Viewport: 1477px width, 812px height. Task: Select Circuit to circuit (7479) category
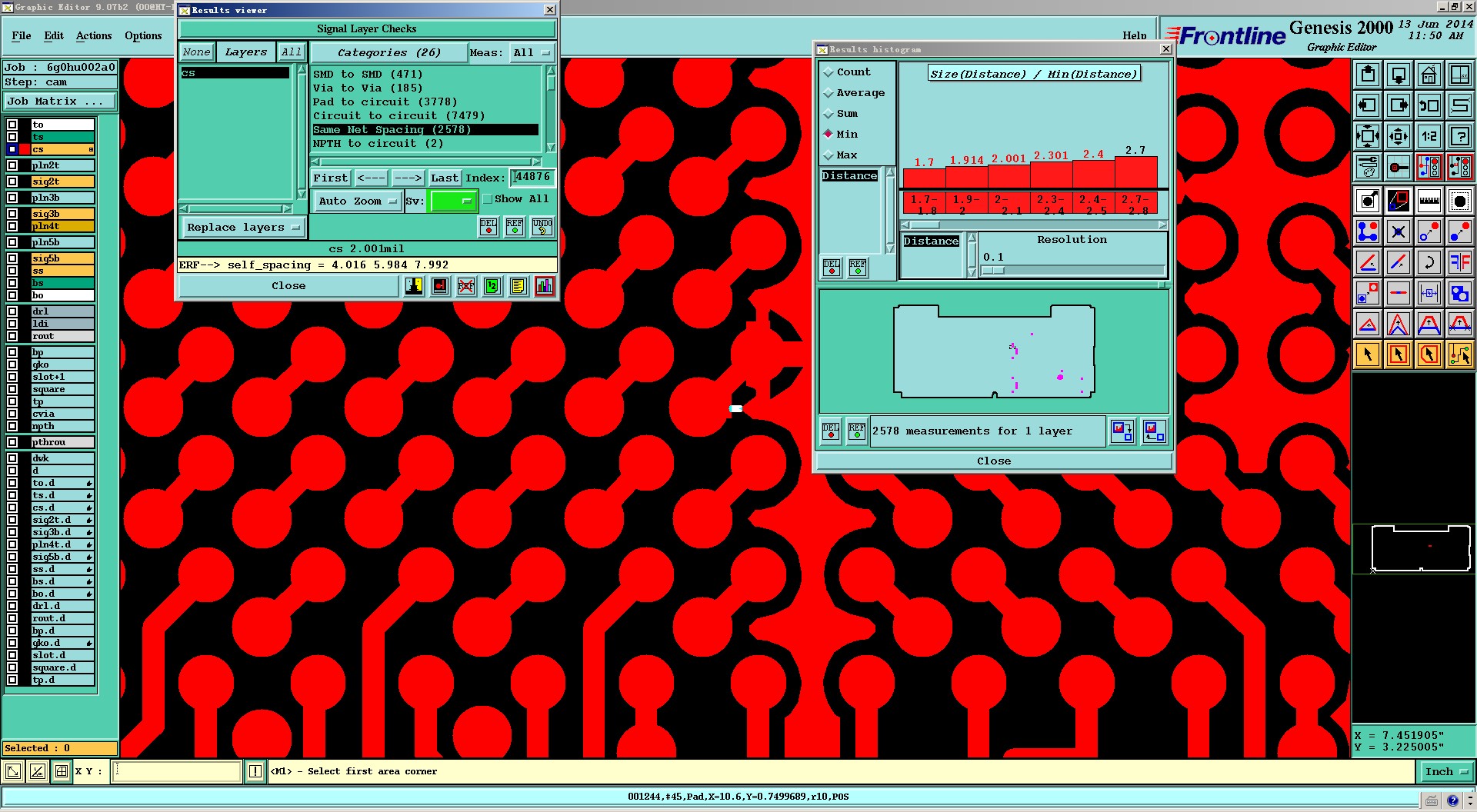425,116
